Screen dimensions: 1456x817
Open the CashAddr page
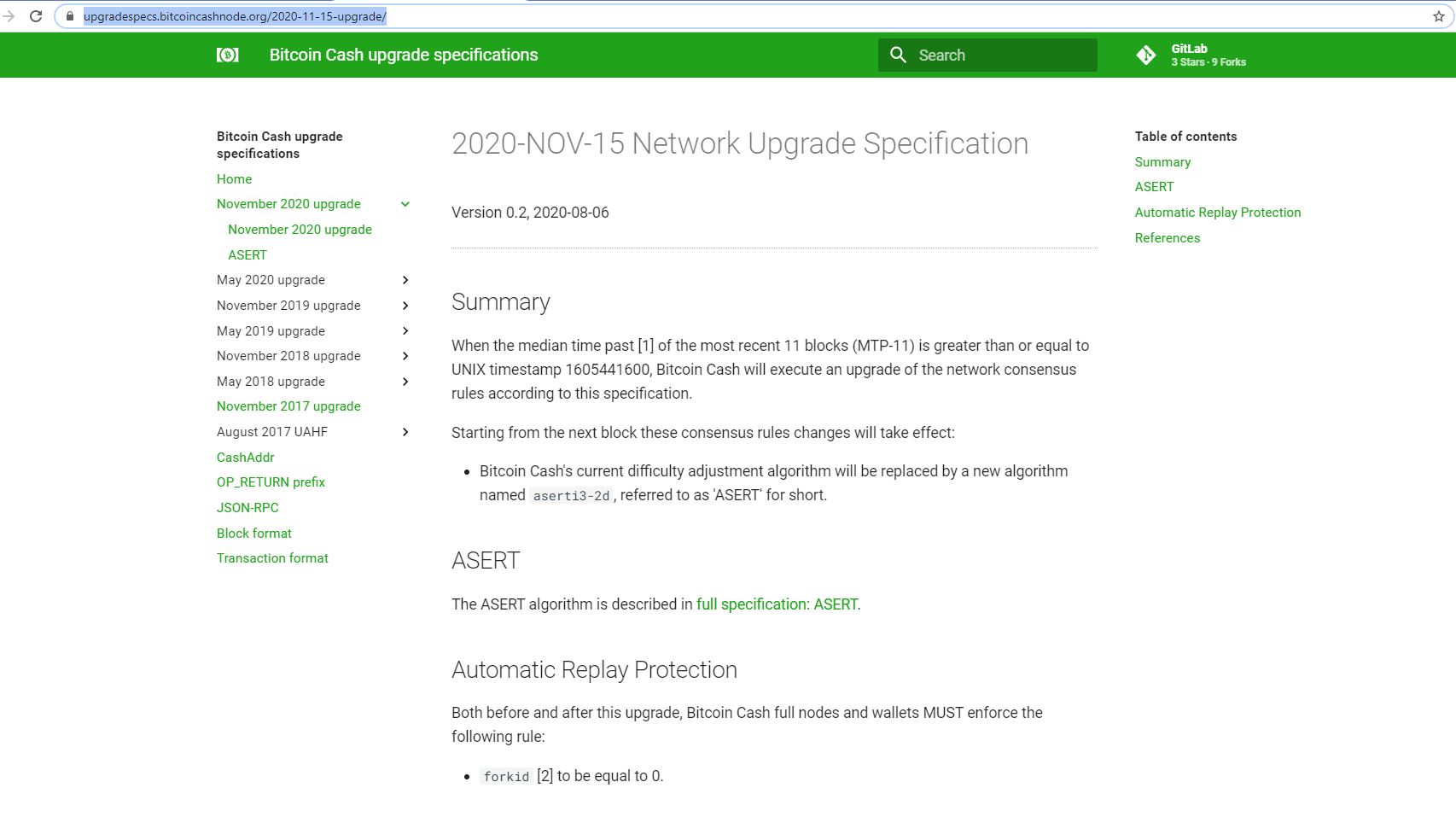245,458
